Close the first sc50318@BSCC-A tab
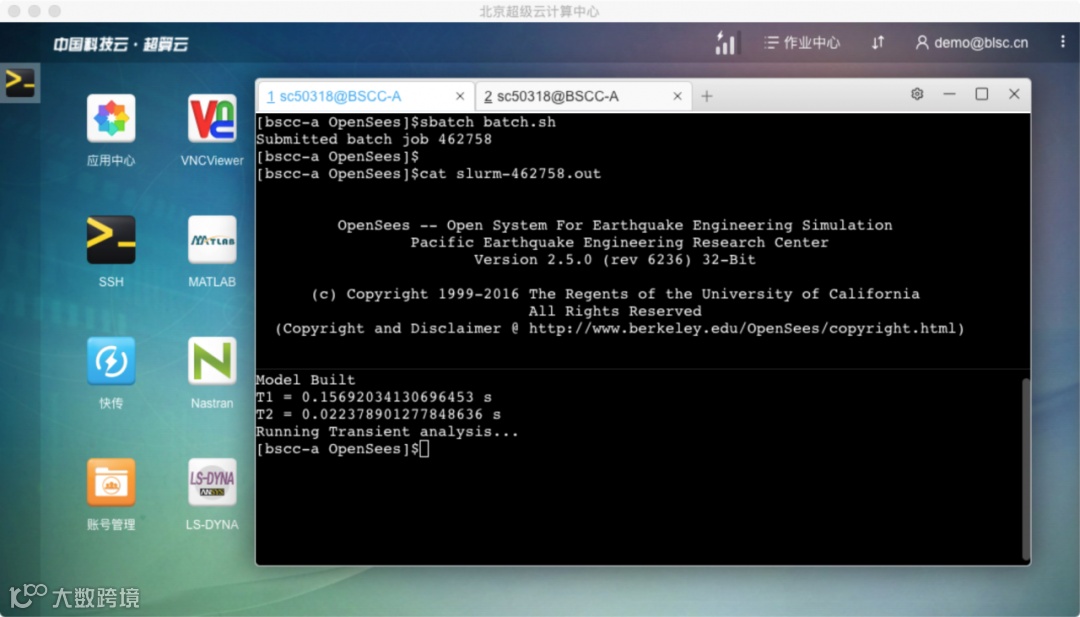The width and height of the screenshot is (1080, 617). pyautogui.click(x=460, y=96)
